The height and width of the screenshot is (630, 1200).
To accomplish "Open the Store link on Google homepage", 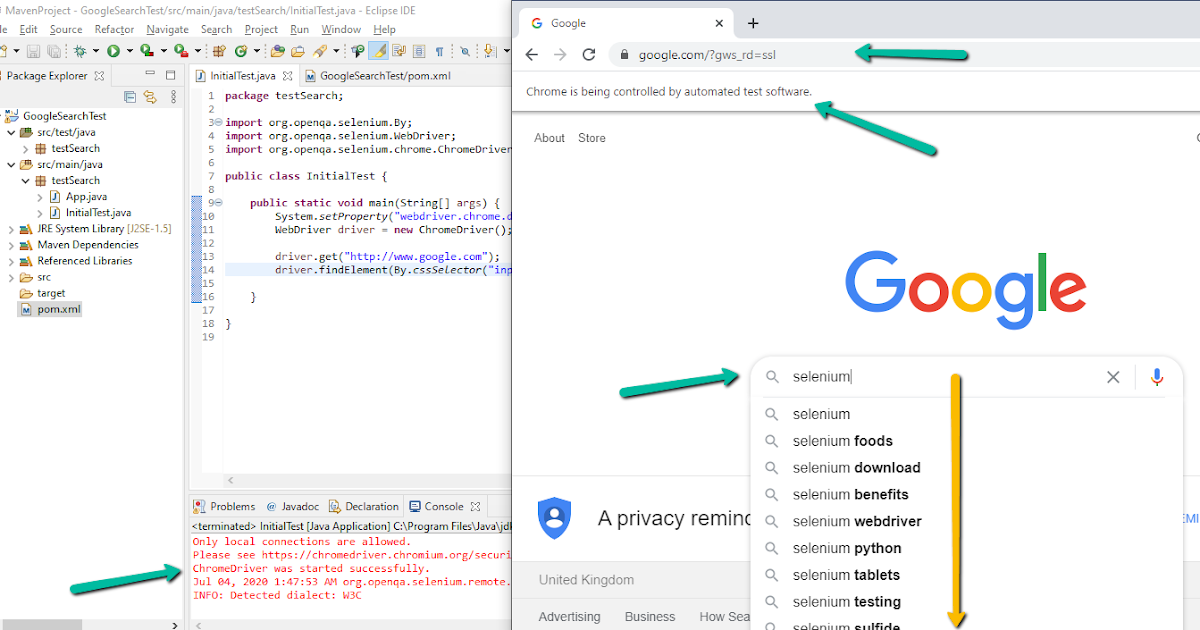I will tap(591, 138).
